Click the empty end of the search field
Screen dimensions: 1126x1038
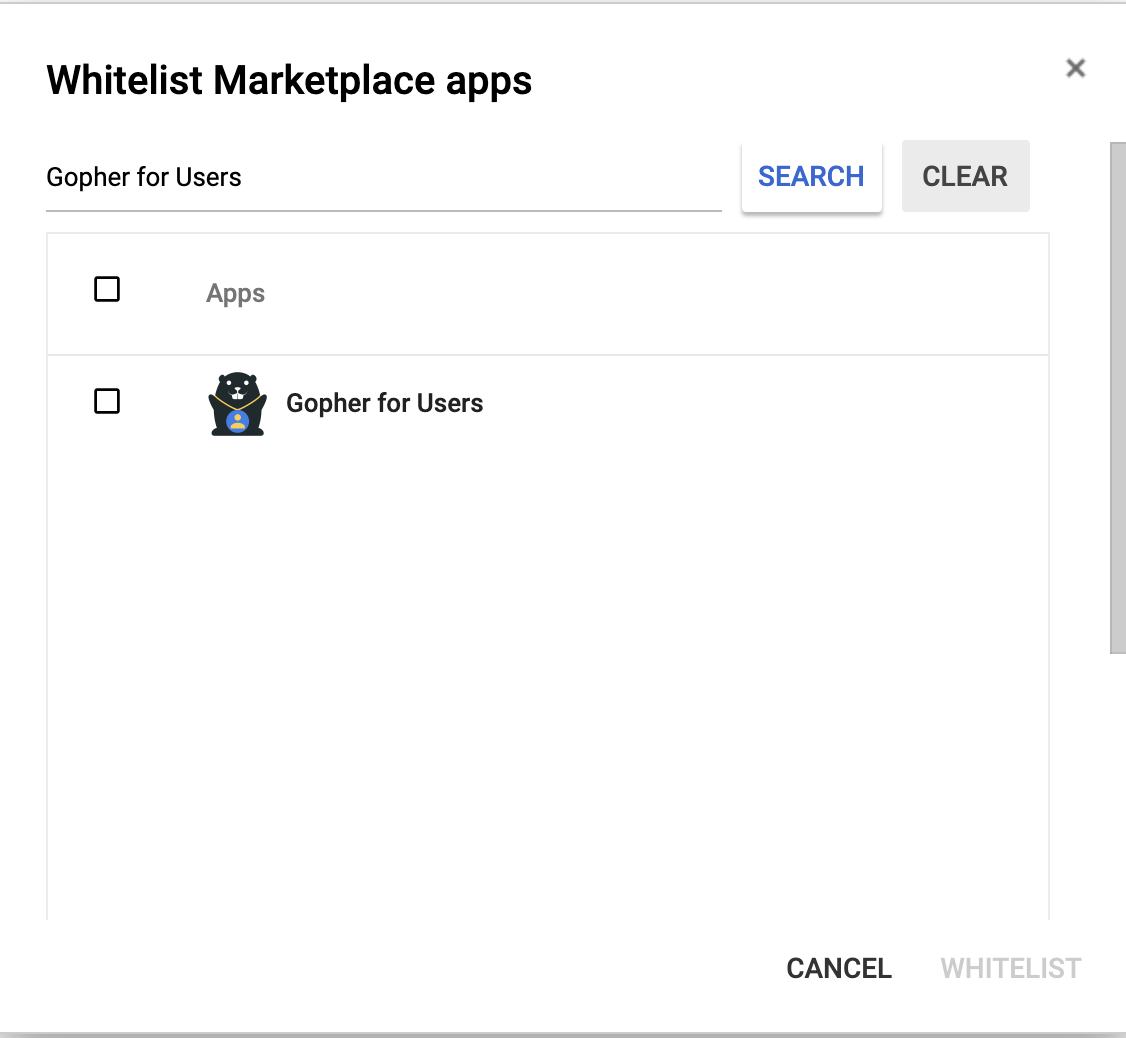(600, 178)
